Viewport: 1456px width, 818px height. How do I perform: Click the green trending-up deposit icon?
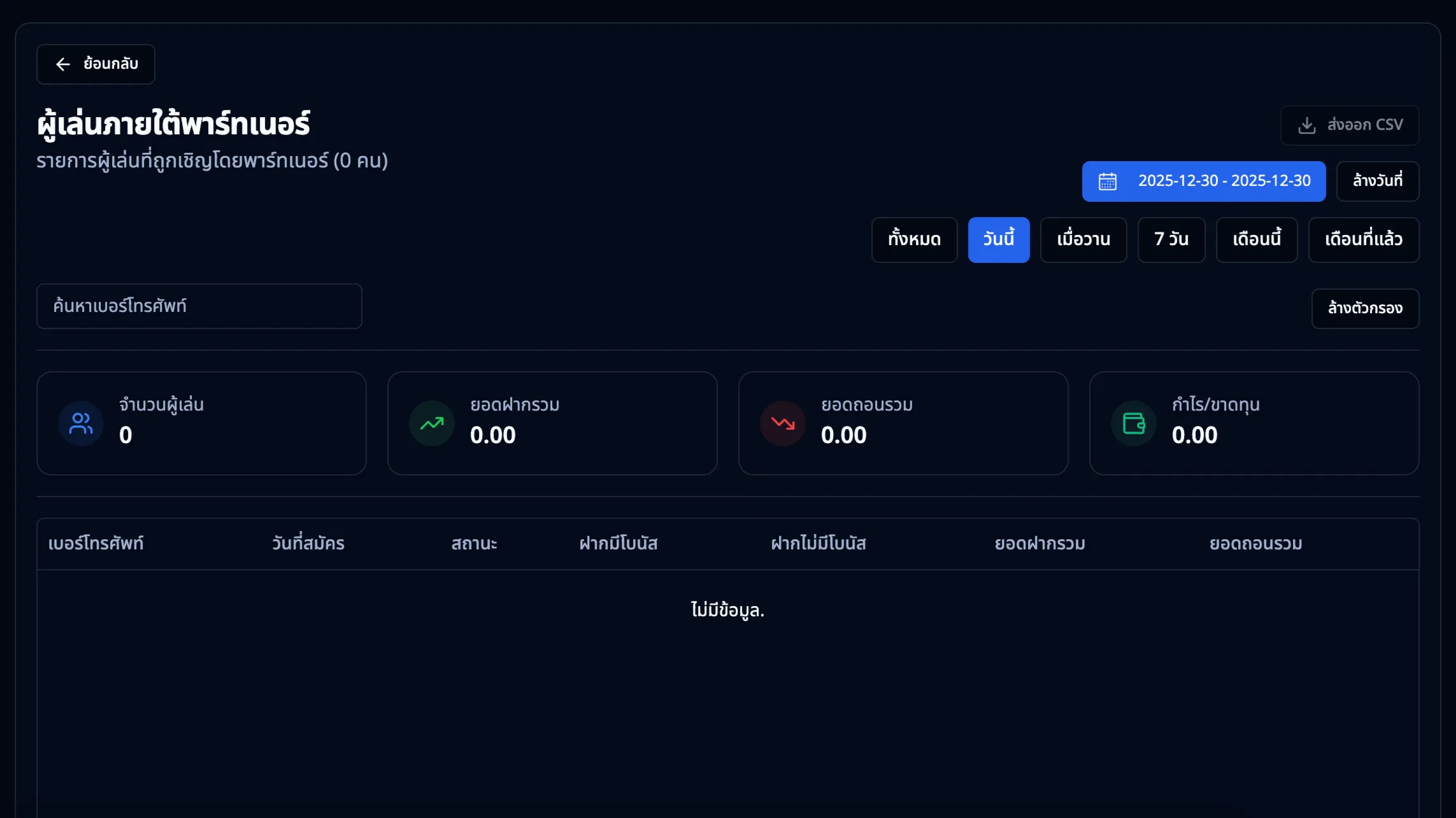tap(432, 423)
